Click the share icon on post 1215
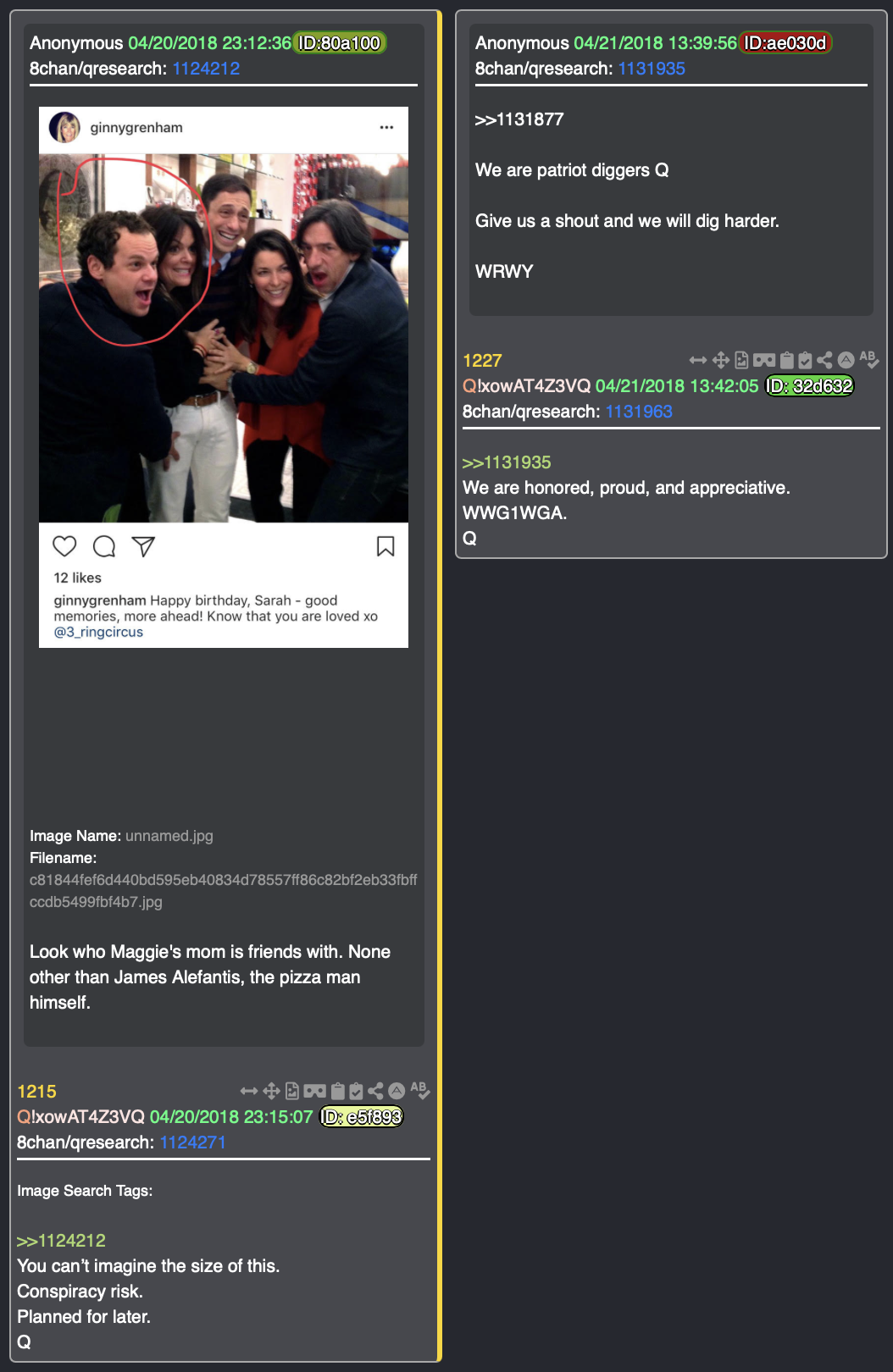Screen dimensions: 893x1372 click(375, 1091)
